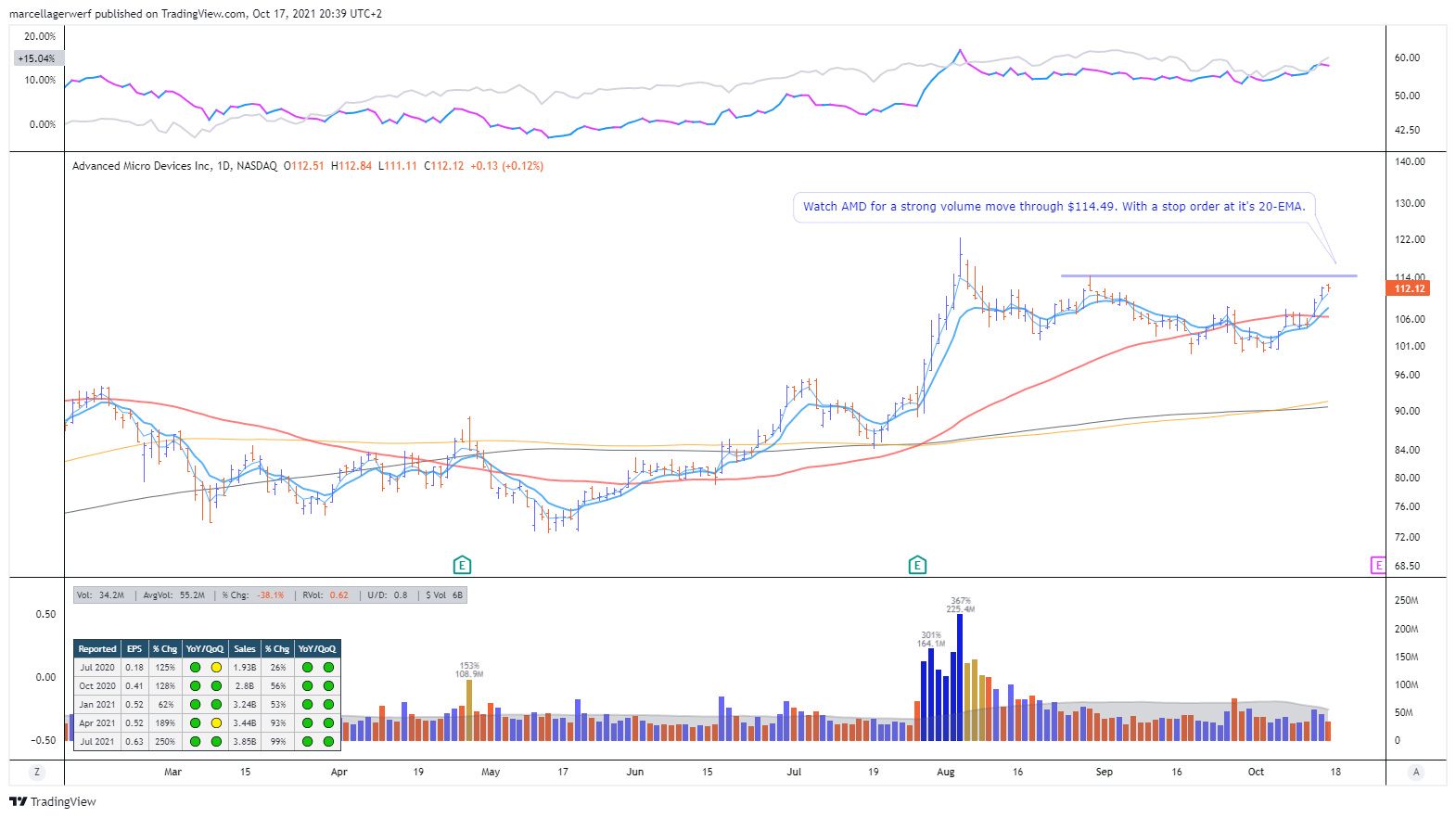Click the published on TradingView.com header text
Screen dimensions: 1456x818
click(171, 14)
